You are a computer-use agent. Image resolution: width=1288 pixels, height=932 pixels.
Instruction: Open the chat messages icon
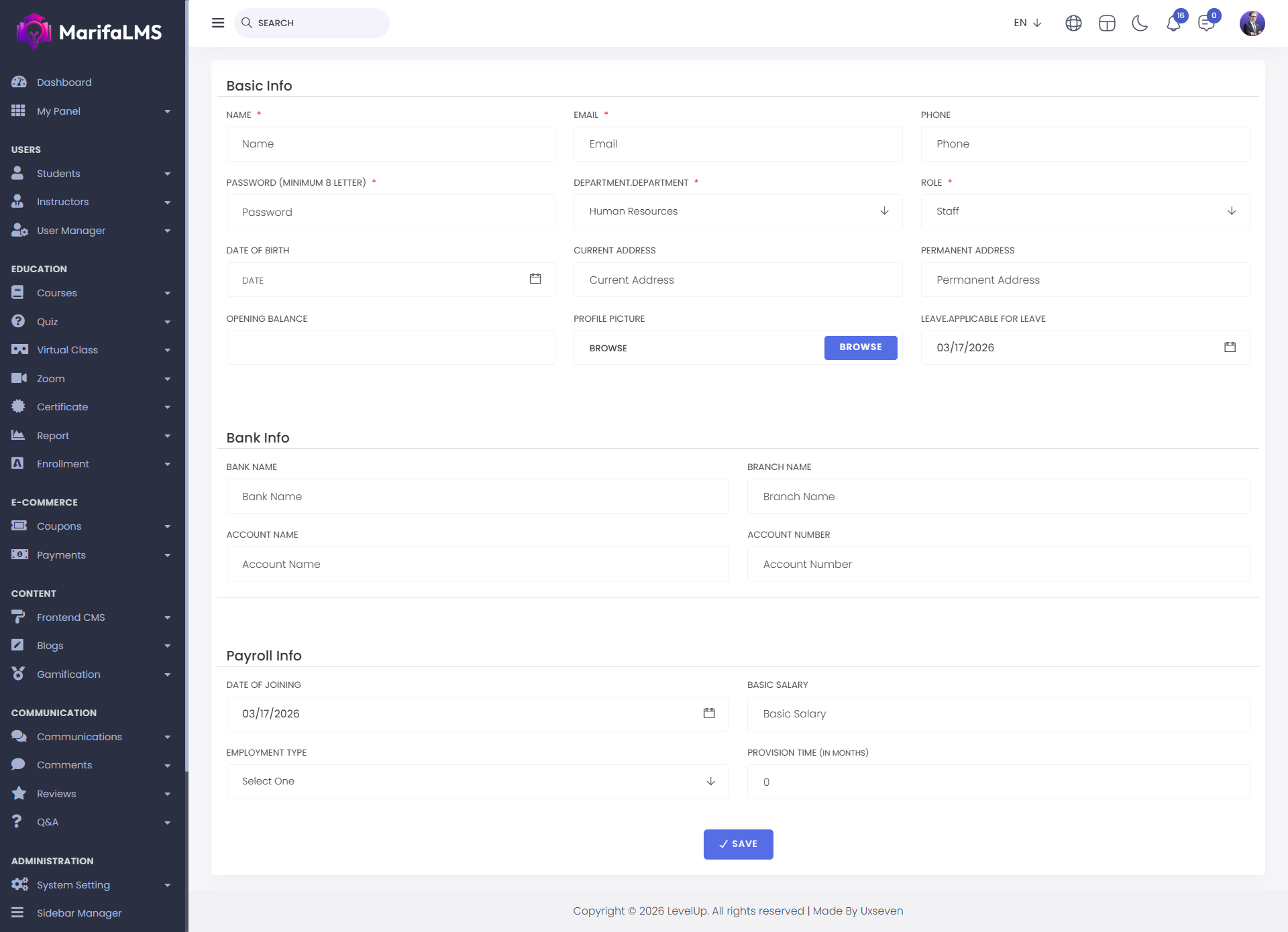(x=1206, y=23)
